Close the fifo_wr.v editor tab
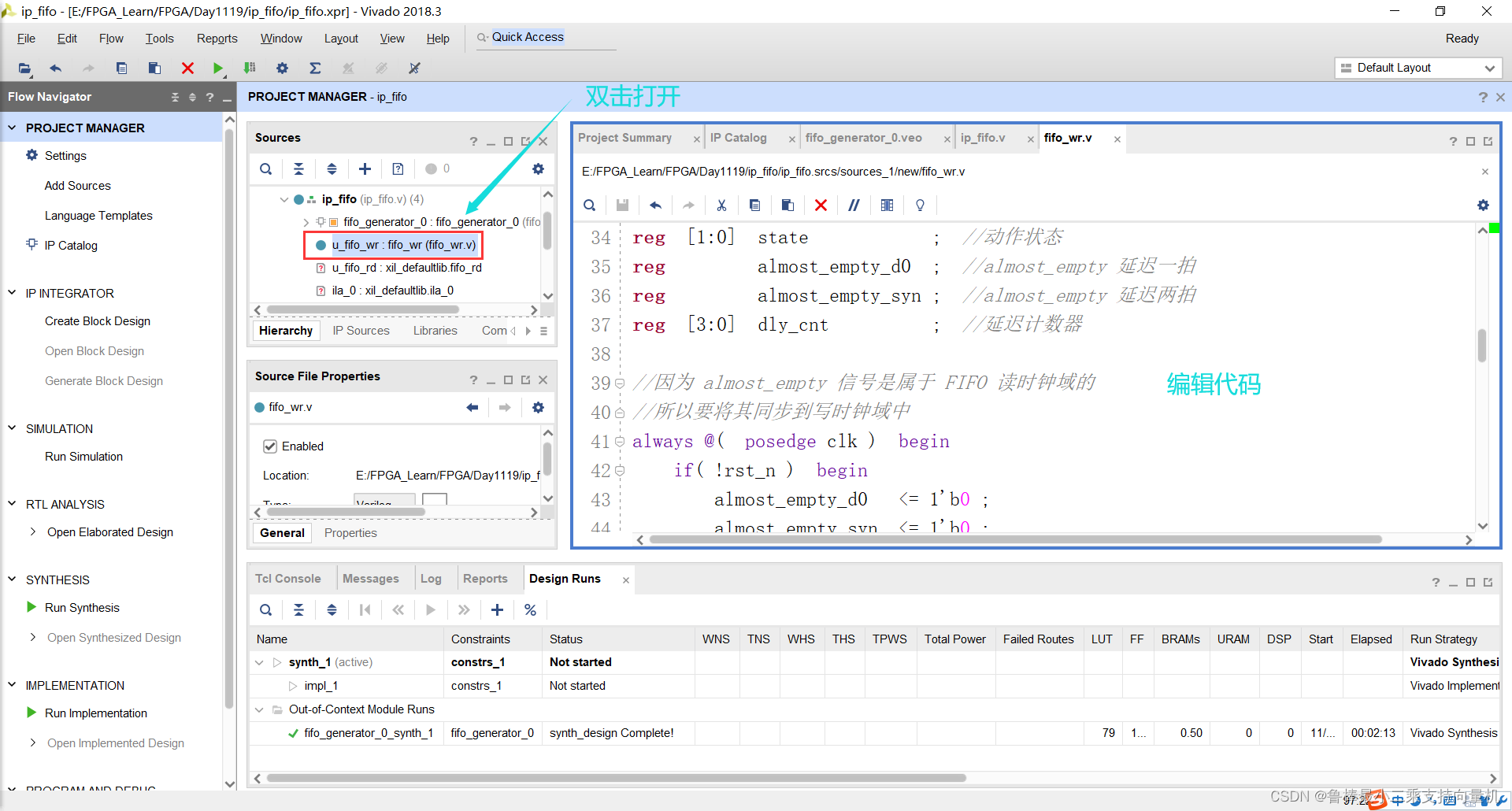Image resolution: width=1512 pixels, height=811 pixels. pos(1117,139)
